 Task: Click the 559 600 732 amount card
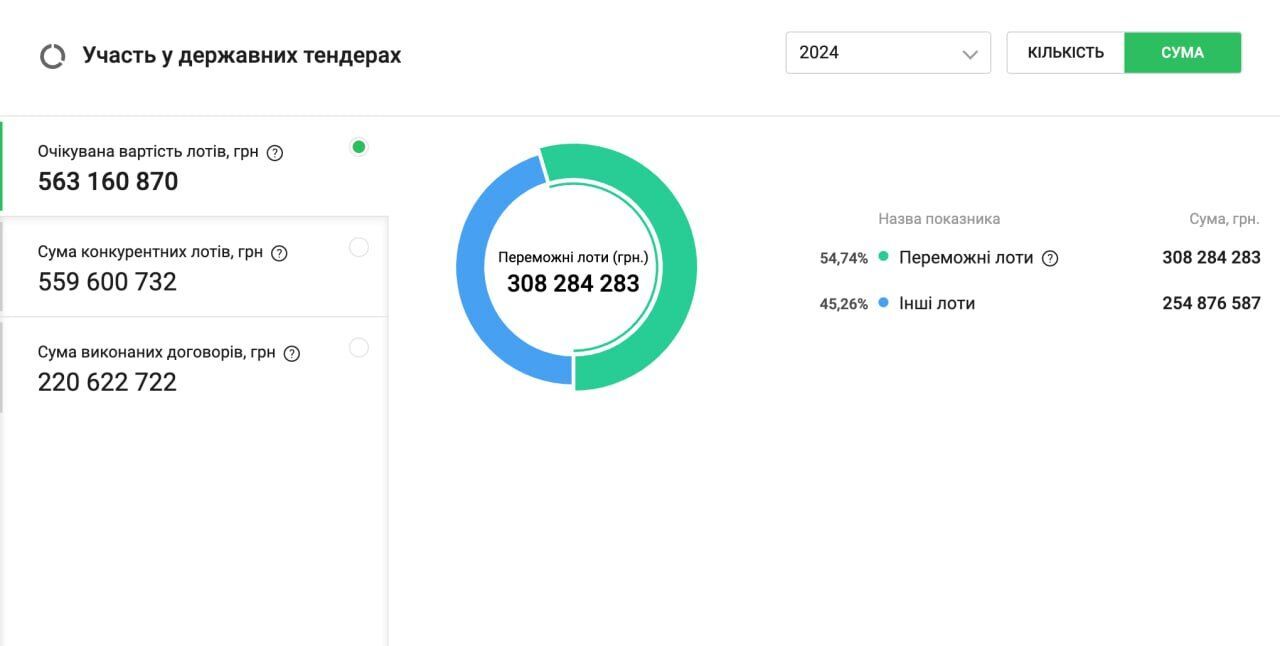(x=194, y=267)
